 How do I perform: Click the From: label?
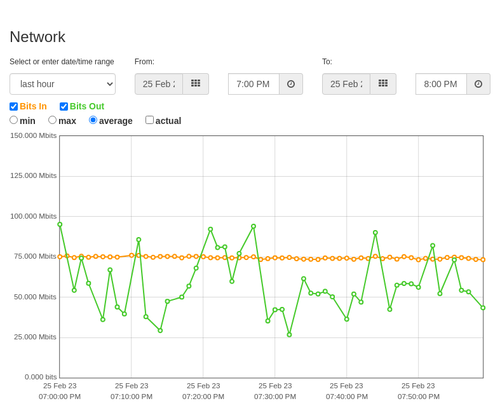[144, 62]
